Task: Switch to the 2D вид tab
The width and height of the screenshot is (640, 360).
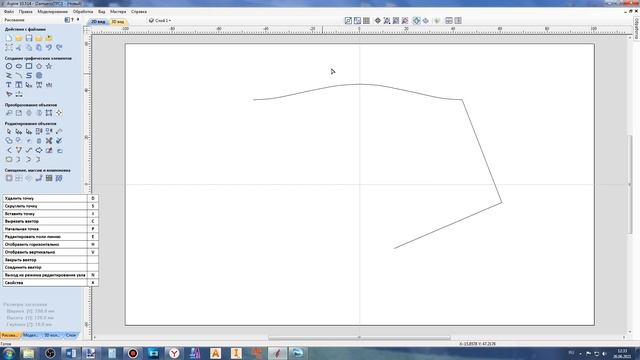Action: tap(98, 21)
